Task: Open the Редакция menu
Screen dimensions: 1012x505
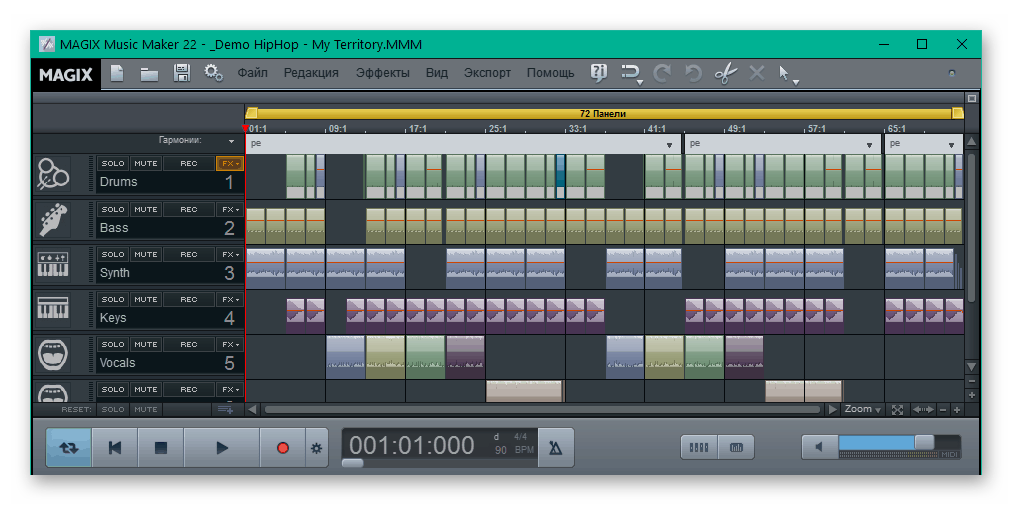Action: click(x=311, y=73)
